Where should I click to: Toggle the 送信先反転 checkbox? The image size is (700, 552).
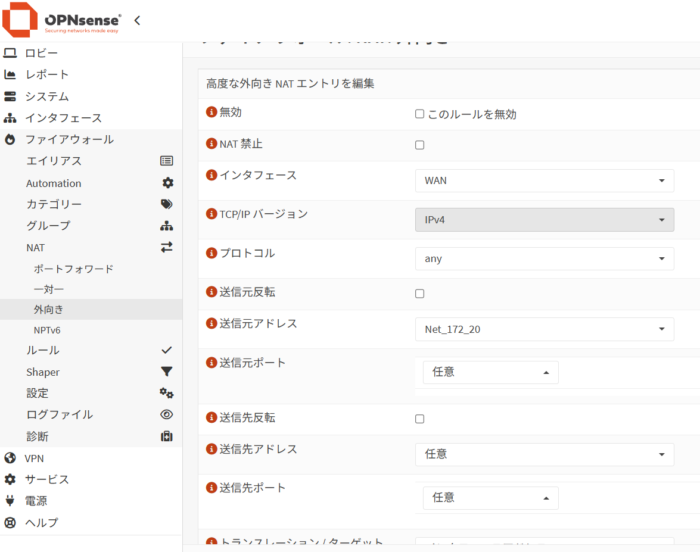(x=420, y=419)
